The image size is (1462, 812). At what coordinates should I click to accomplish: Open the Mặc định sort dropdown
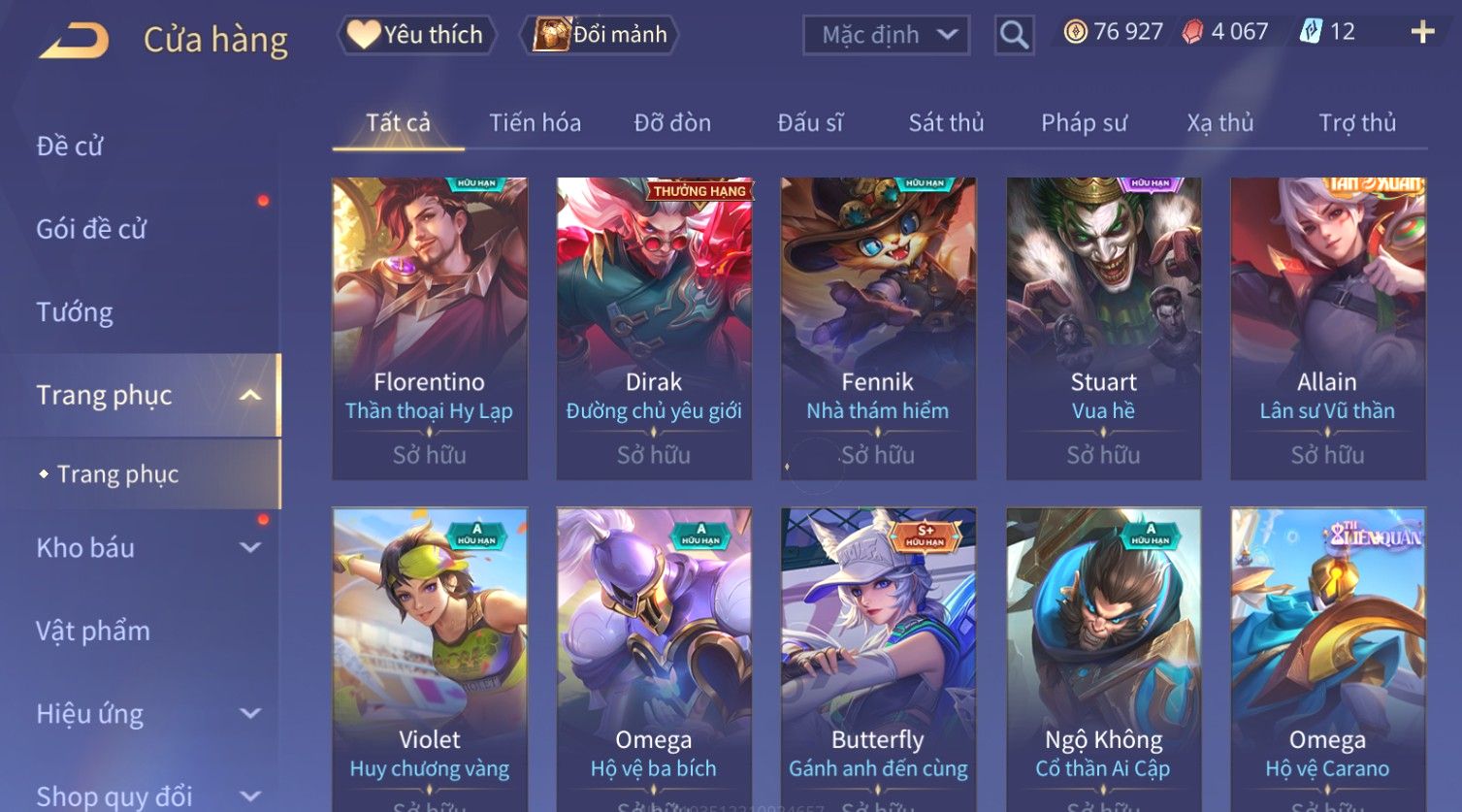click(886, 35)
